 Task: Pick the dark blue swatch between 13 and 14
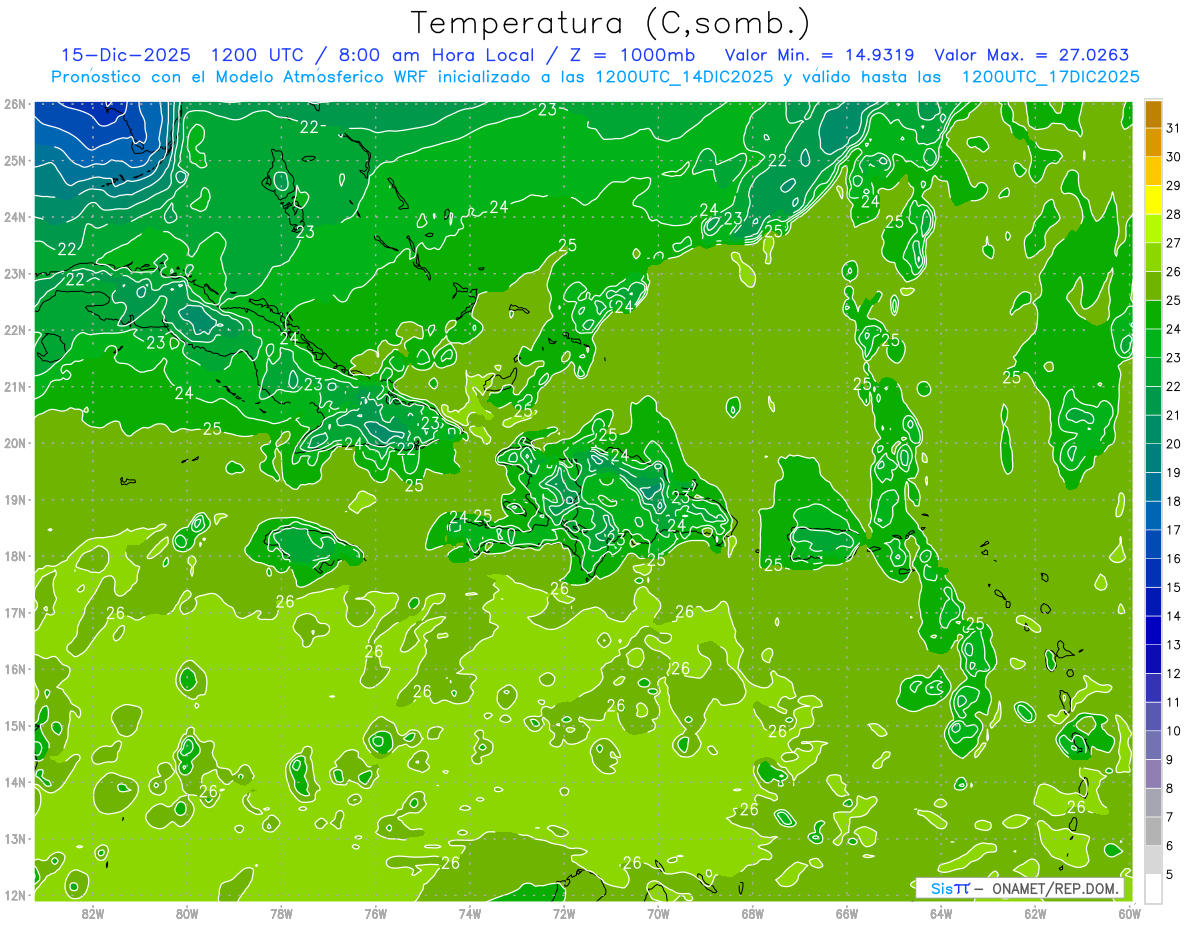click(x=1153, y=631)
